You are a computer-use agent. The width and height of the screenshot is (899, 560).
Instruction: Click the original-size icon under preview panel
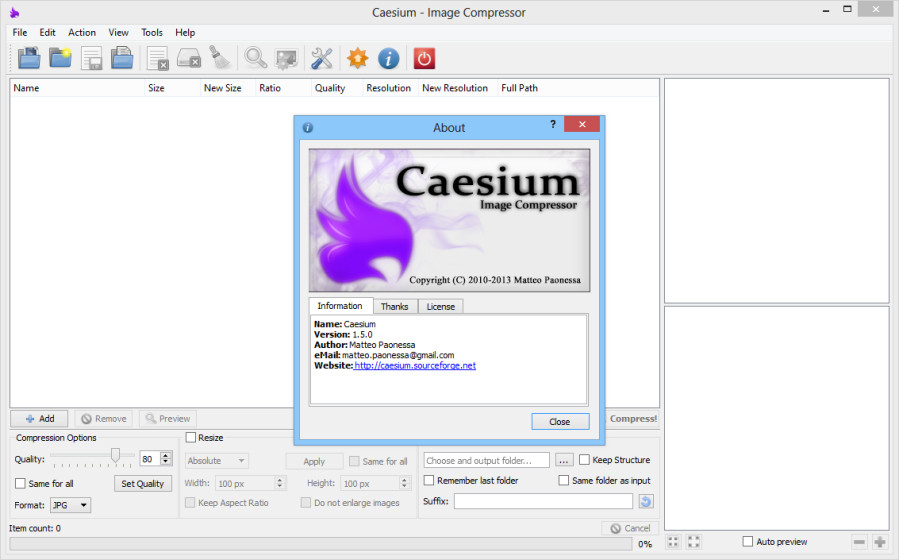(694, 542)
